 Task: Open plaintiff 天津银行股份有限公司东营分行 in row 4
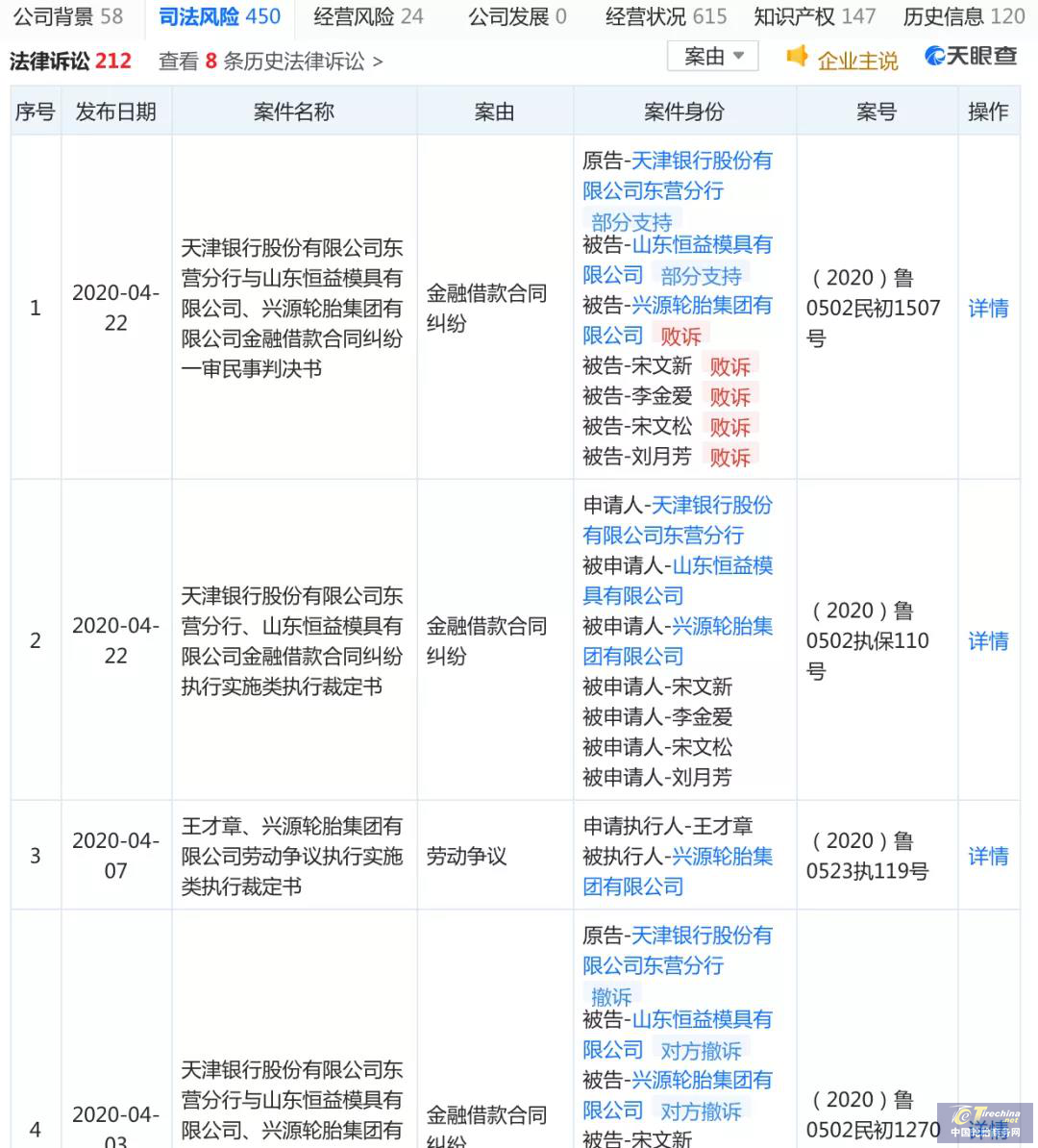(678, 950)
